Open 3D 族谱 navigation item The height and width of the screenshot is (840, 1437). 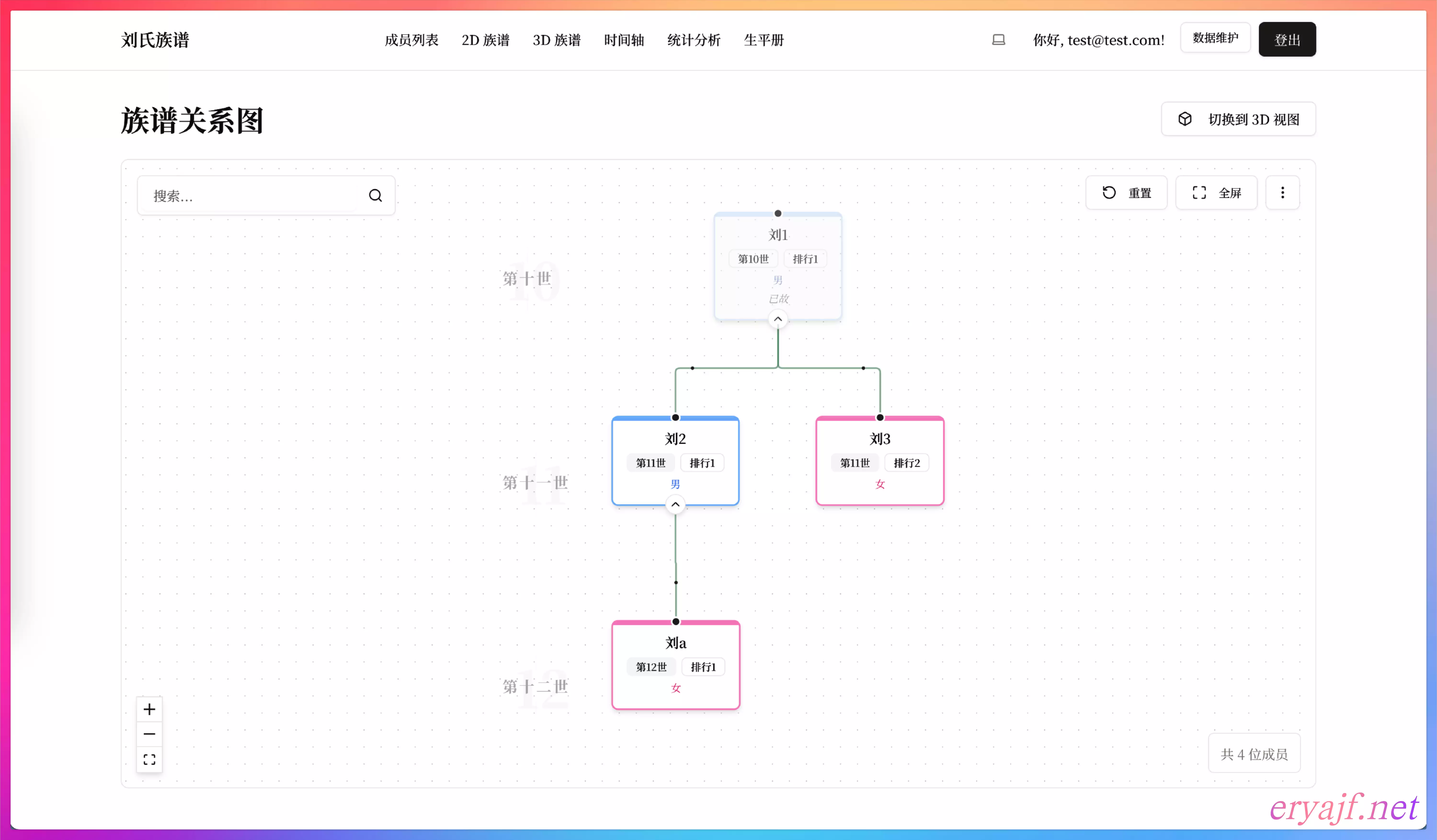coord(557,40)
